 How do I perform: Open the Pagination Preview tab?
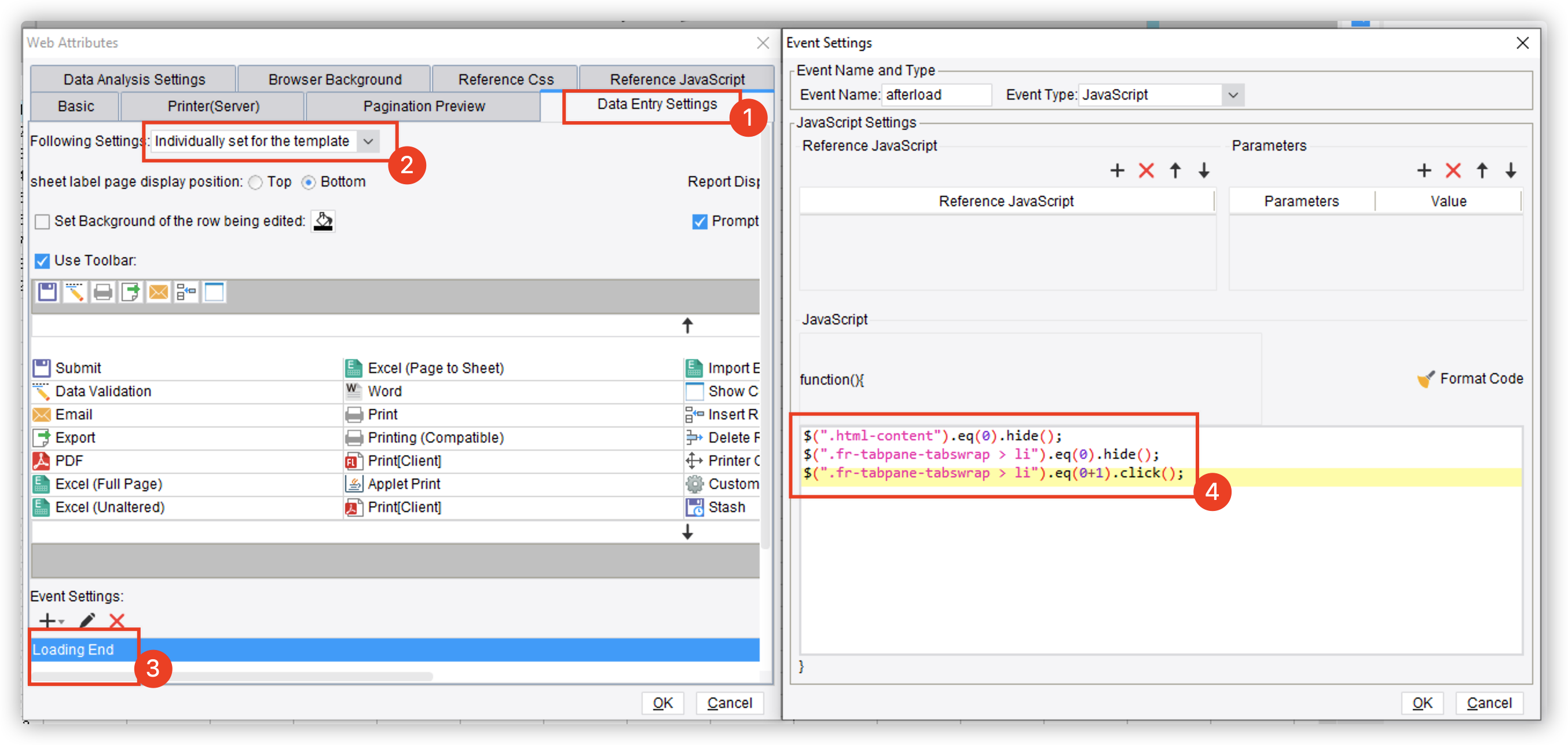(424, 106)
